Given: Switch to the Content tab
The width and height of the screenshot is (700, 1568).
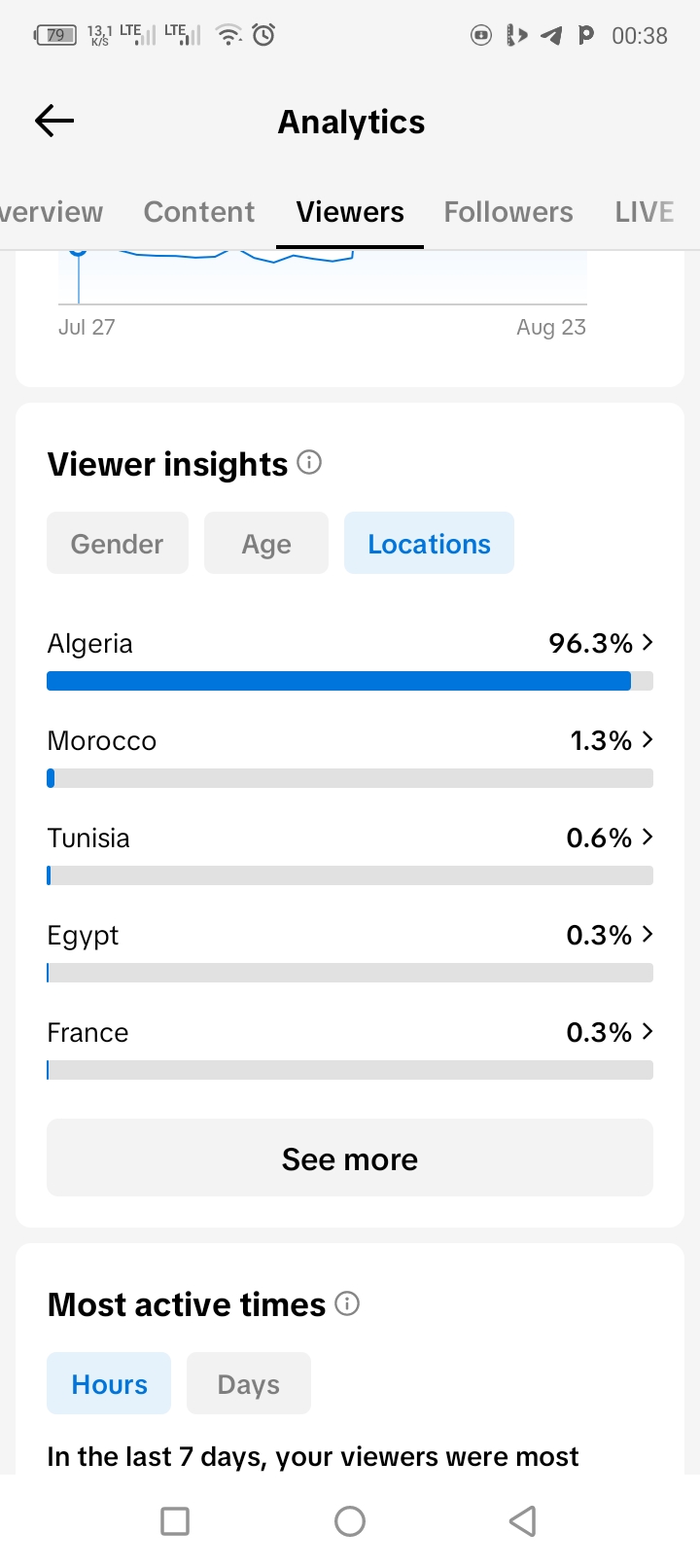Looking at the screenshot, I should tap(199, 212).
